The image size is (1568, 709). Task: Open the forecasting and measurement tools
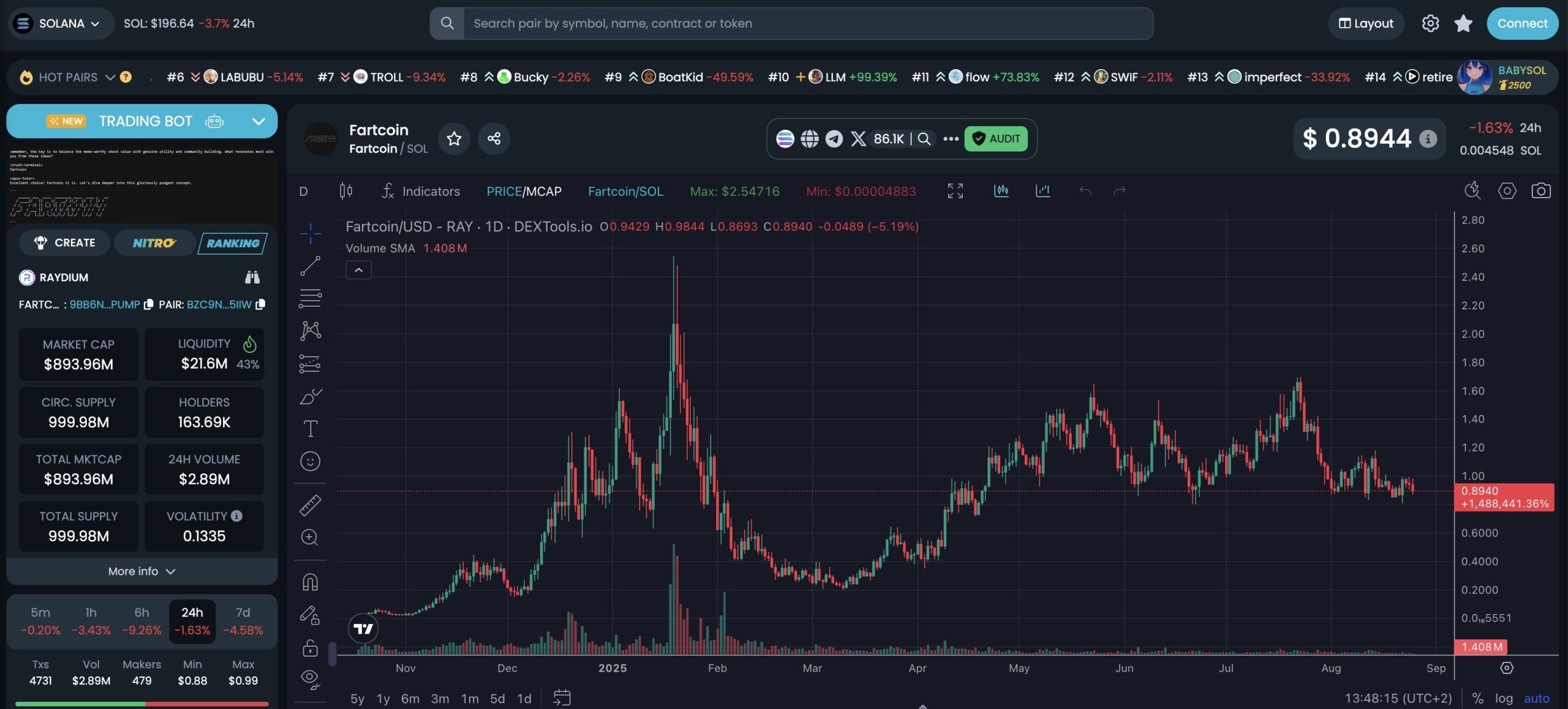(x=311, y=364)
